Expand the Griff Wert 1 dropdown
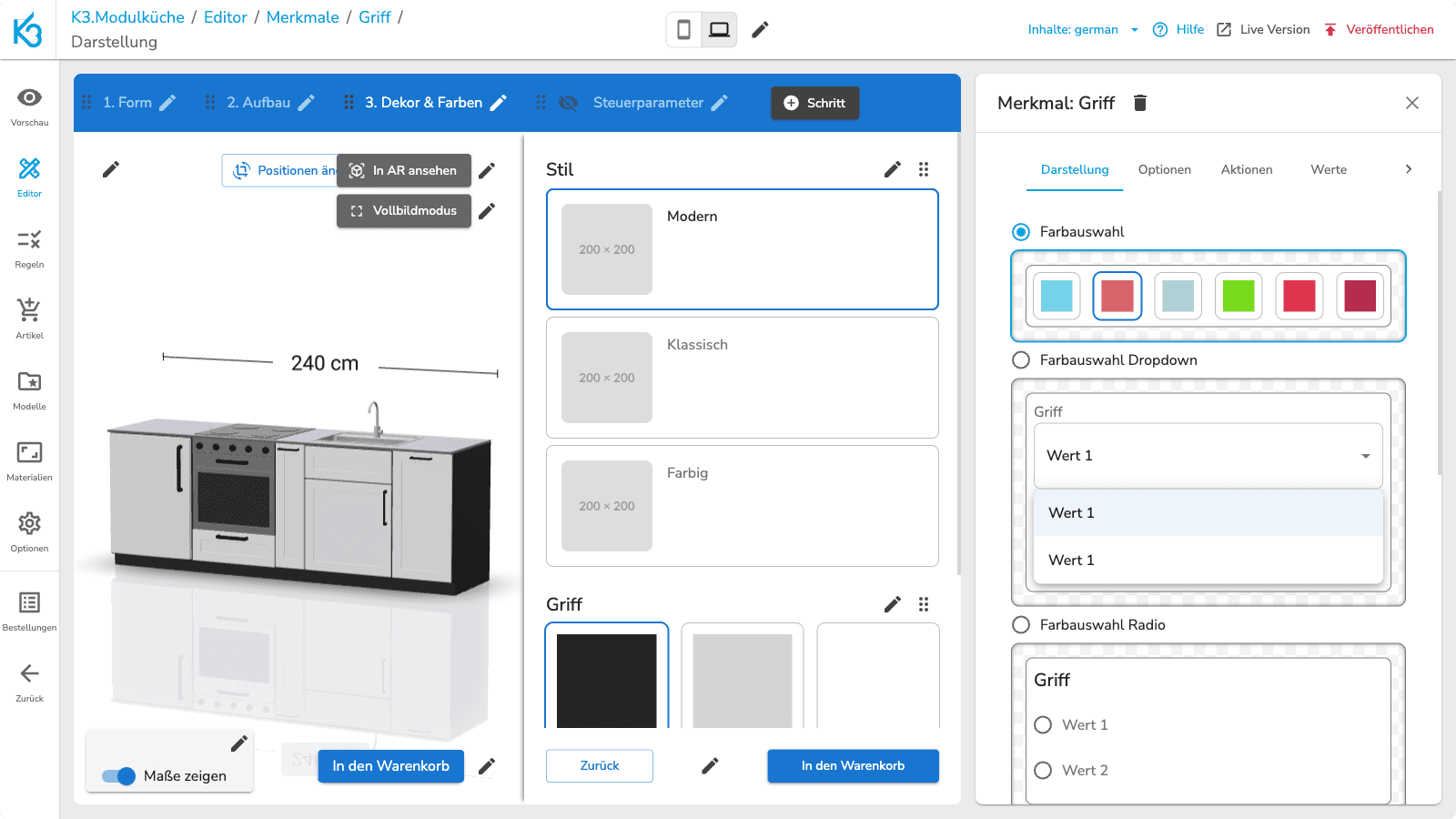The image size is (1456, 819). (x=1208, y=456)
